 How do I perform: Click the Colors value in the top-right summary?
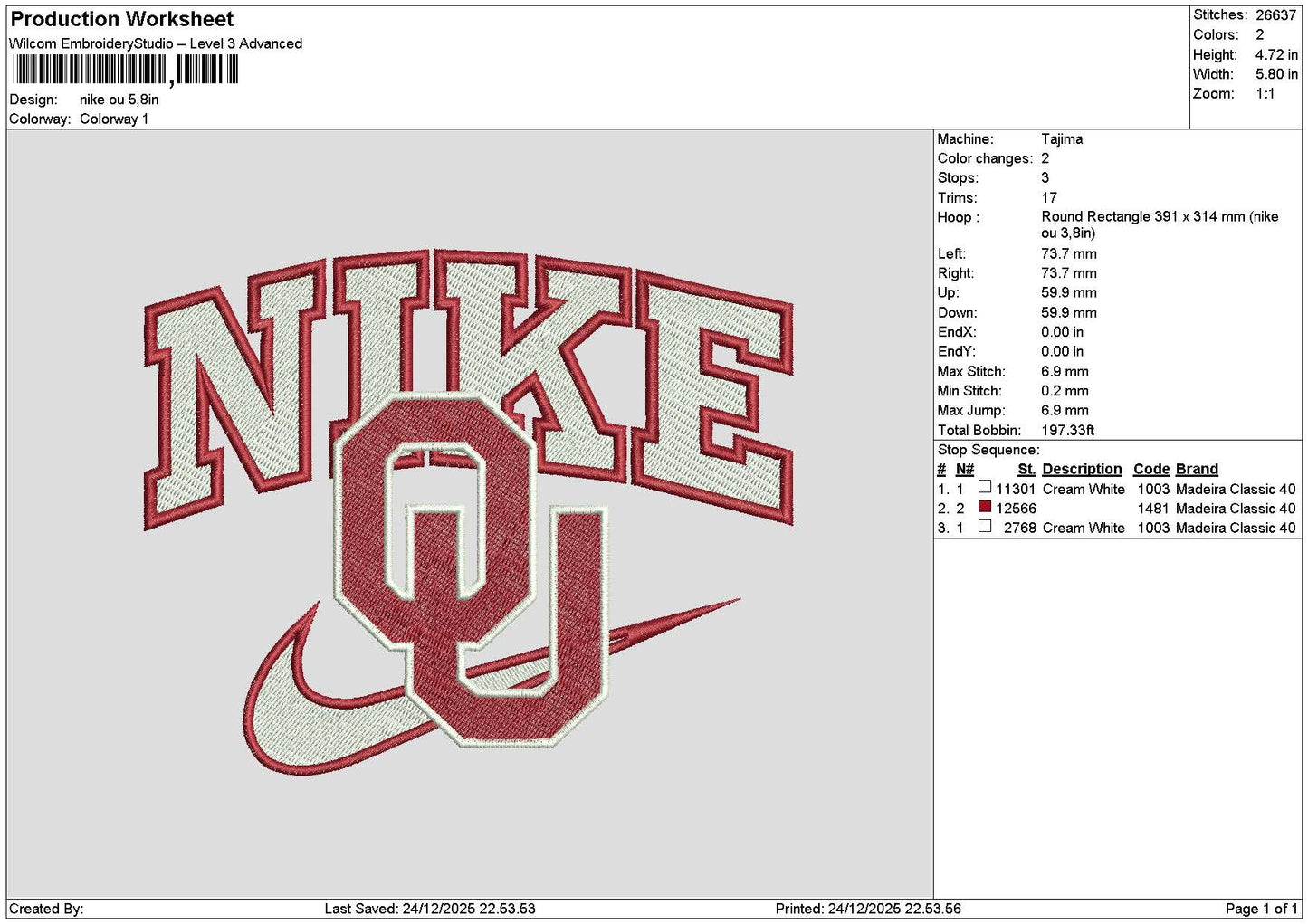[x=1259, y=34]
